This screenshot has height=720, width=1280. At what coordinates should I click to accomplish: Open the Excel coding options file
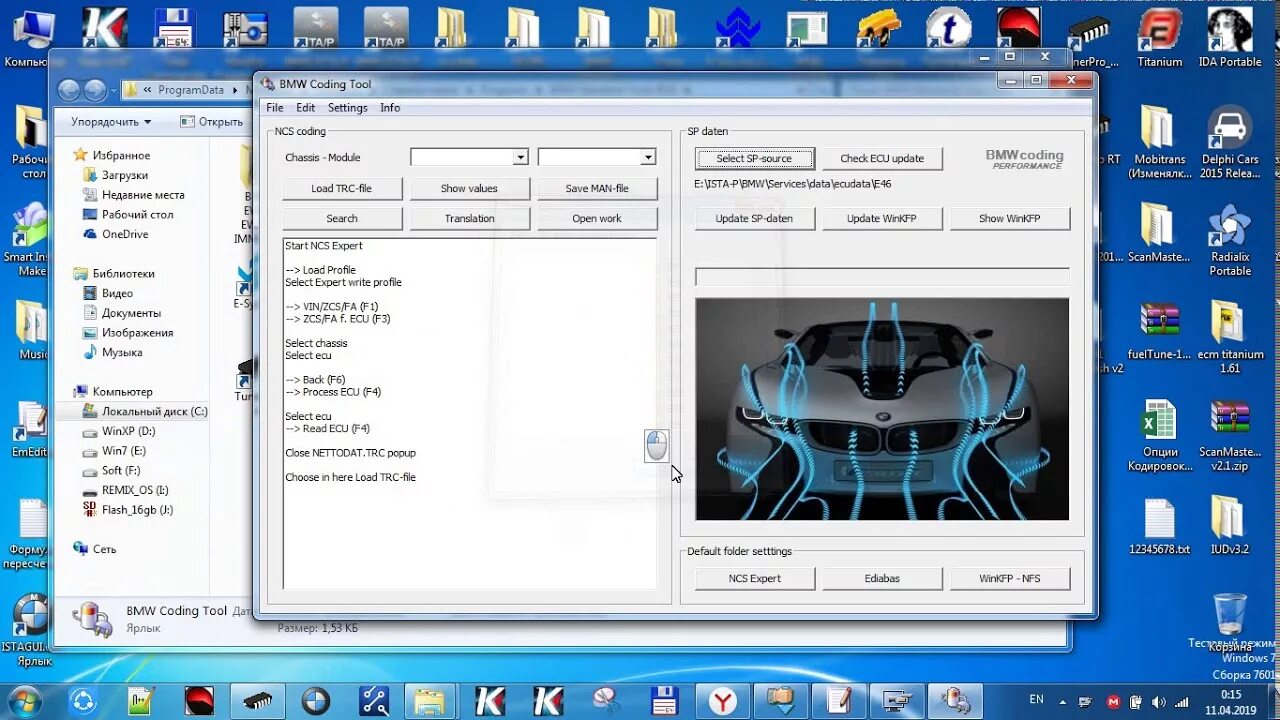pos(1159,437)
